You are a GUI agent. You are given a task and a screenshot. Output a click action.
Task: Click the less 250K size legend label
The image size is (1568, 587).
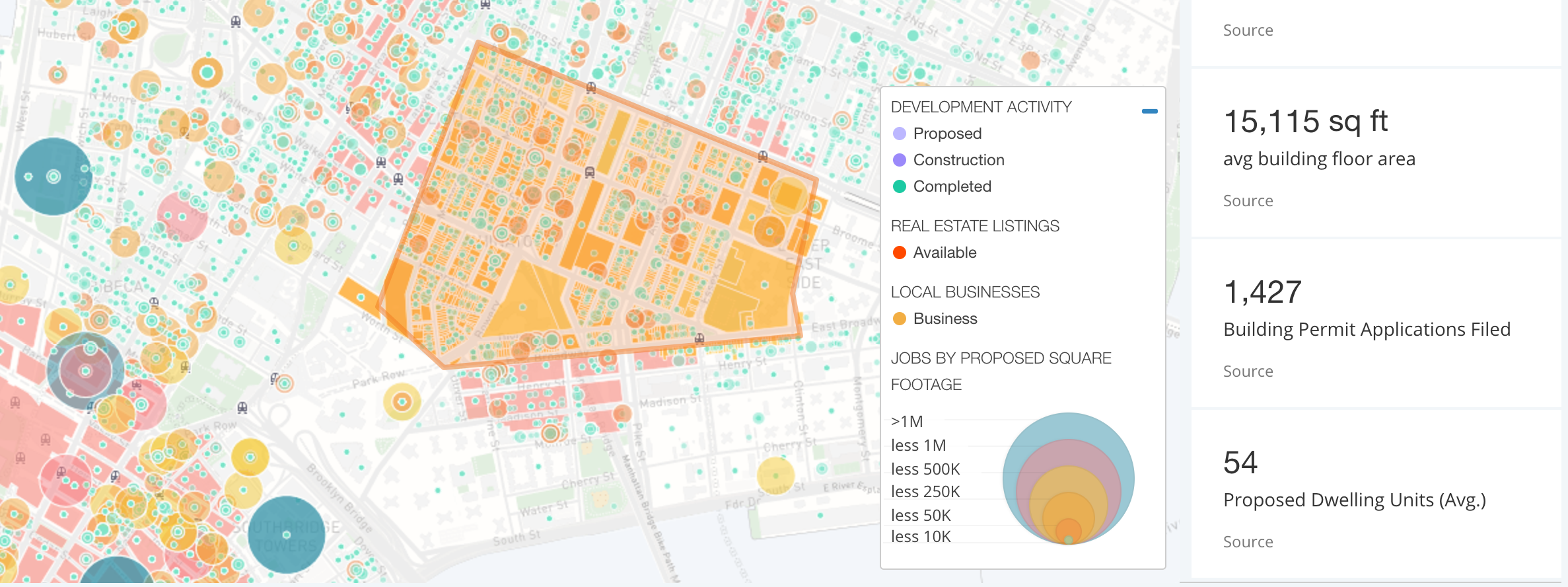(925, 492)
